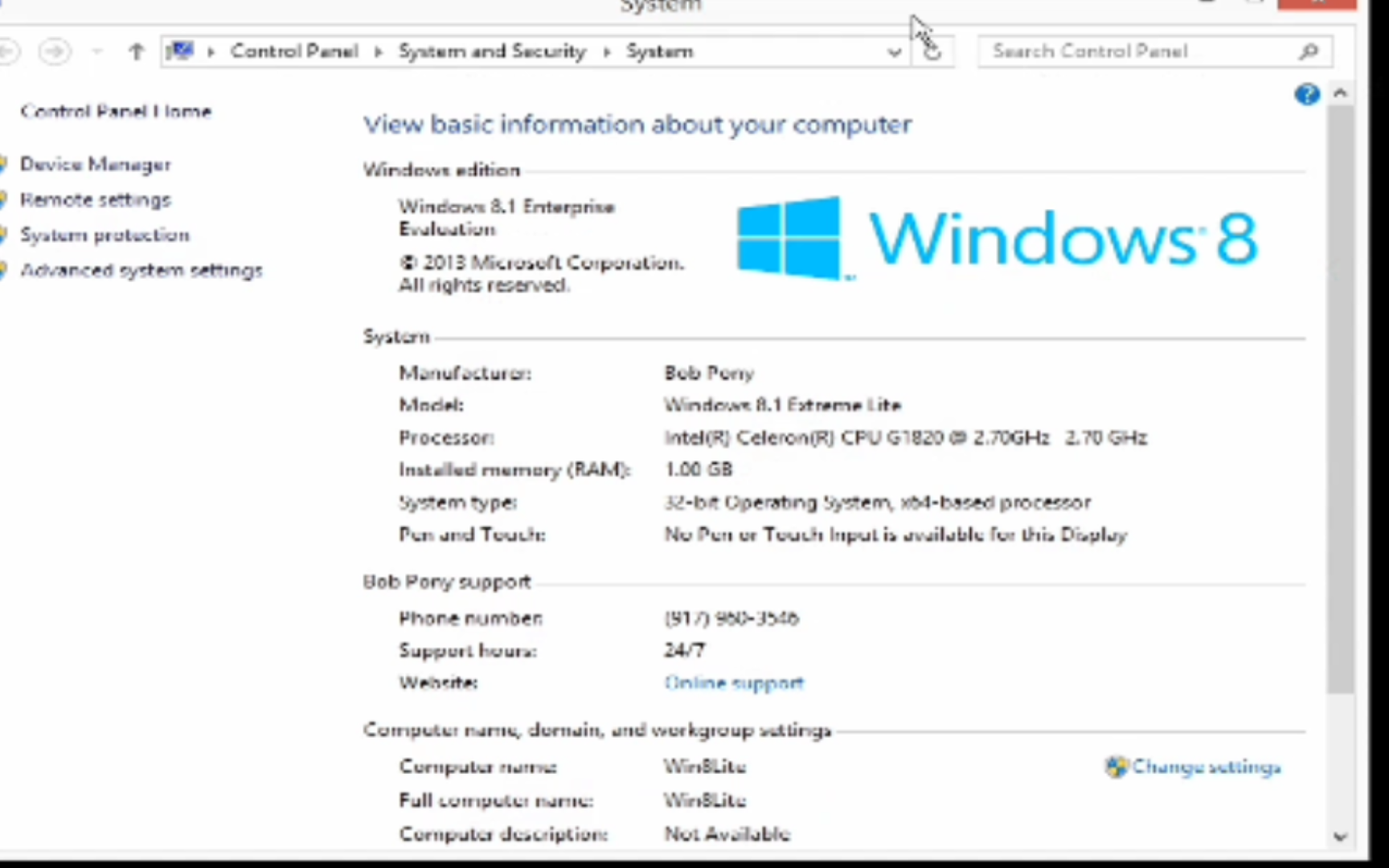Click the support phone number value

[731, 618]
